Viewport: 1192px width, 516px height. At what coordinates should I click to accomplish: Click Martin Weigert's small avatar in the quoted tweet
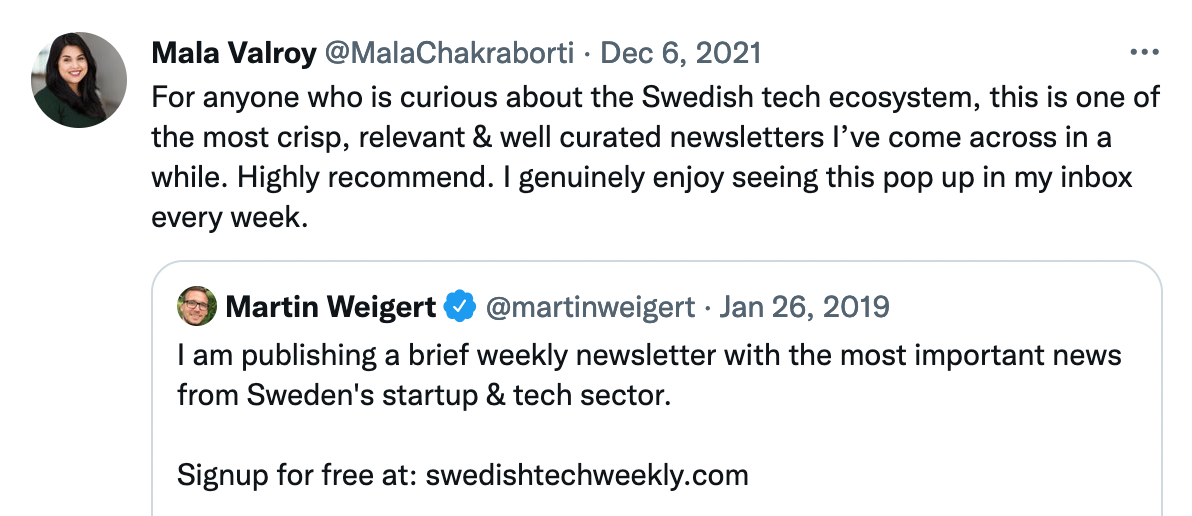click(x=197, y=306)
